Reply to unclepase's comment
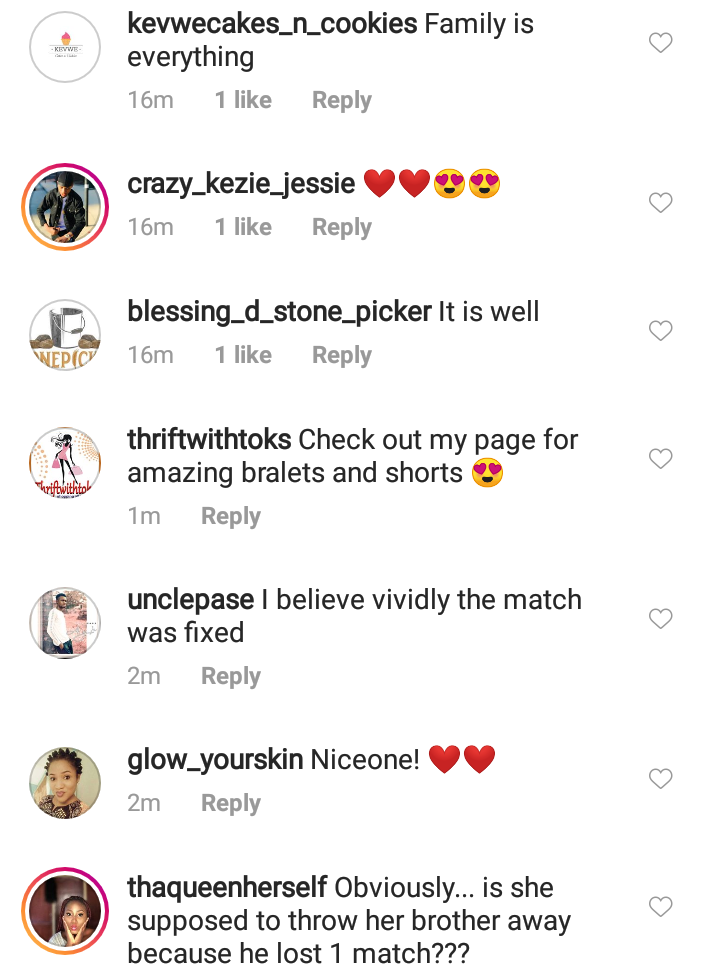 (x=230, y=676)
